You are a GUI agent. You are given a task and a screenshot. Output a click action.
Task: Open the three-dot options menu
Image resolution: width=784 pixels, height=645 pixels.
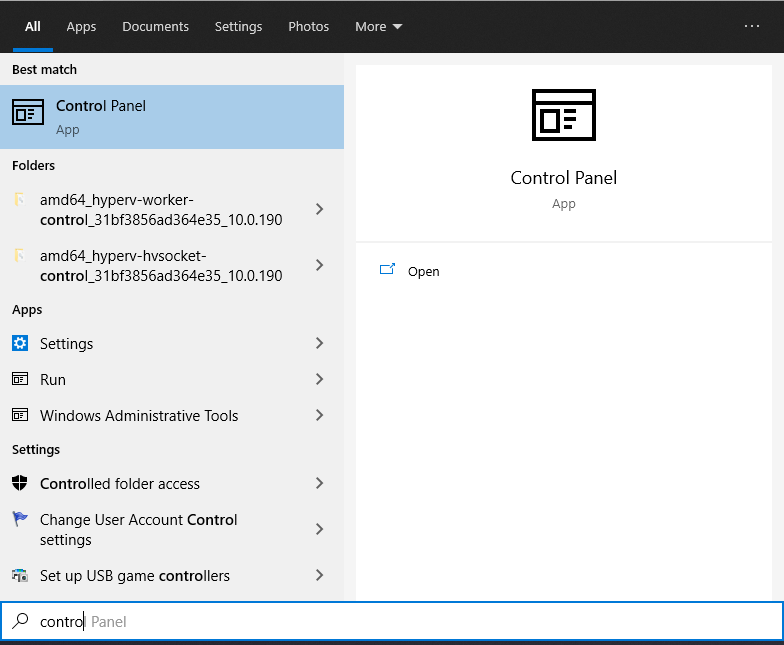752,26
